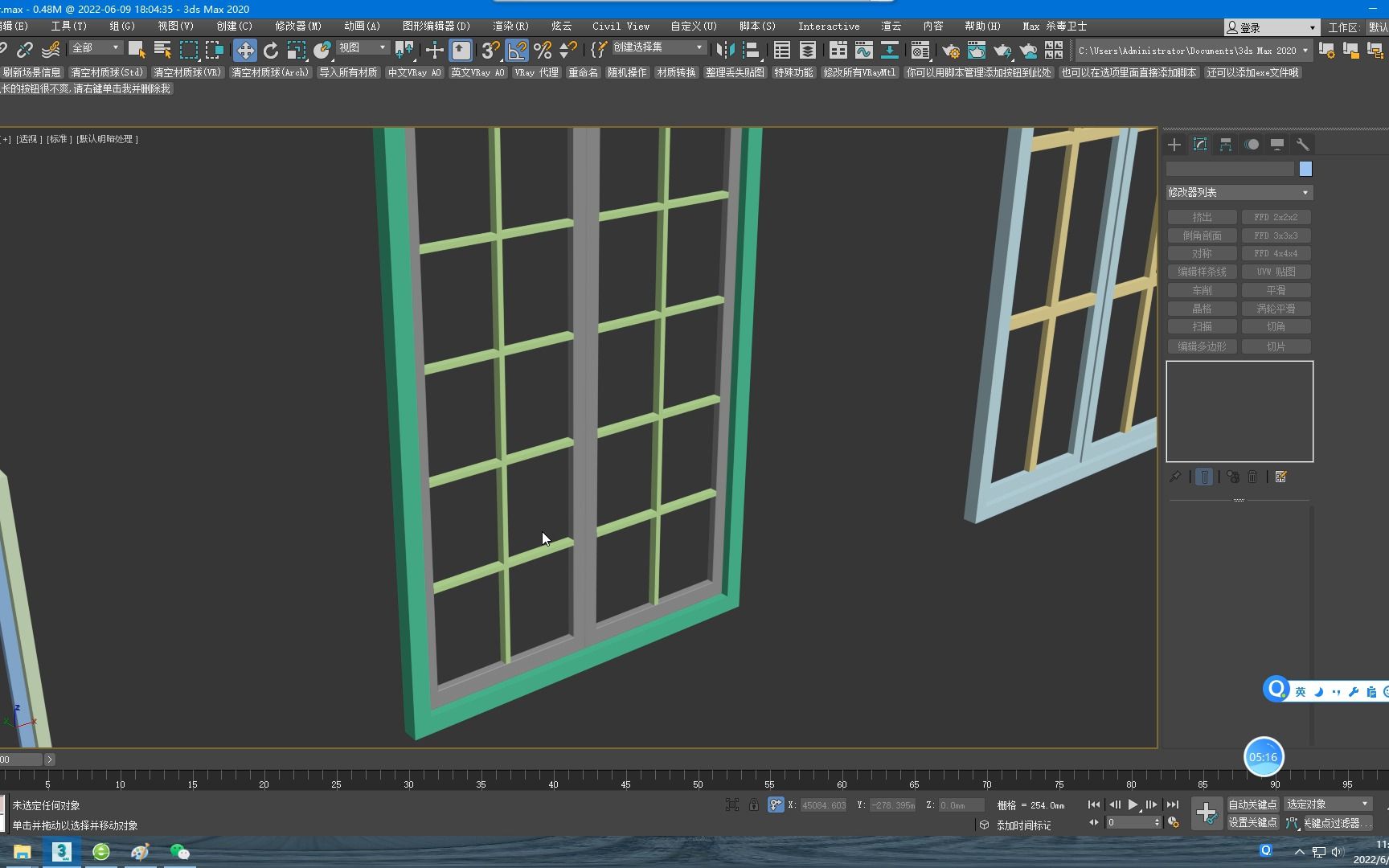Click 清空材质球(Std) script button

click(x=107, y=72)
